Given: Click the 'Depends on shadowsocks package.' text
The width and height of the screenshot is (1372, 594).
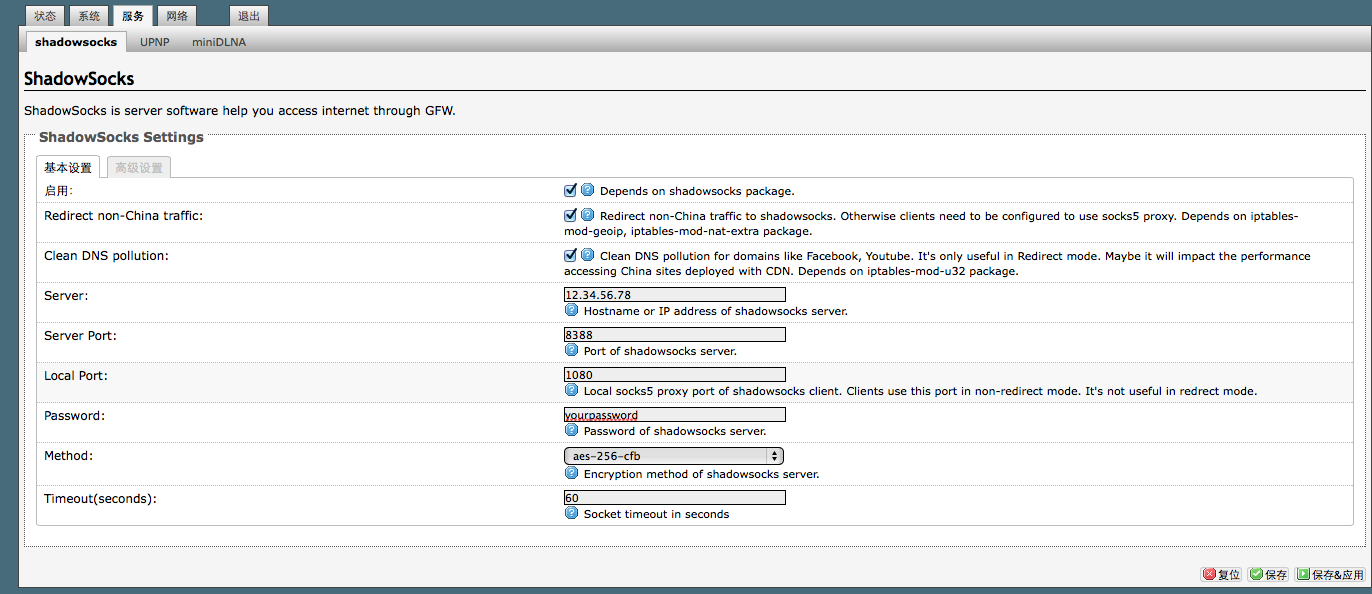Looking at the screenshot, I should pyautogui.click(x=697, y=191).
